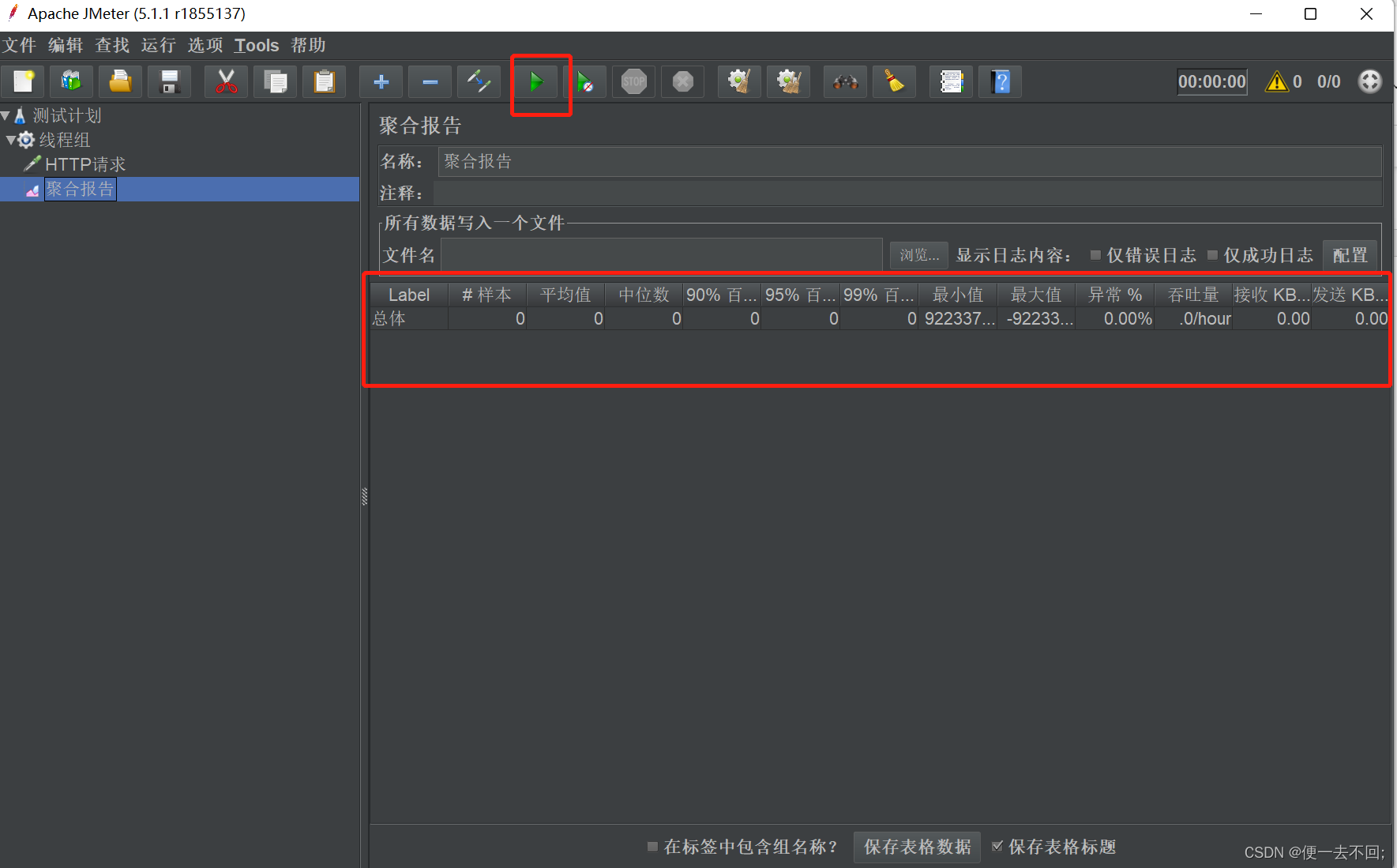Start the test with the green arrow
1397x868 pixels.
click(536, 81)
